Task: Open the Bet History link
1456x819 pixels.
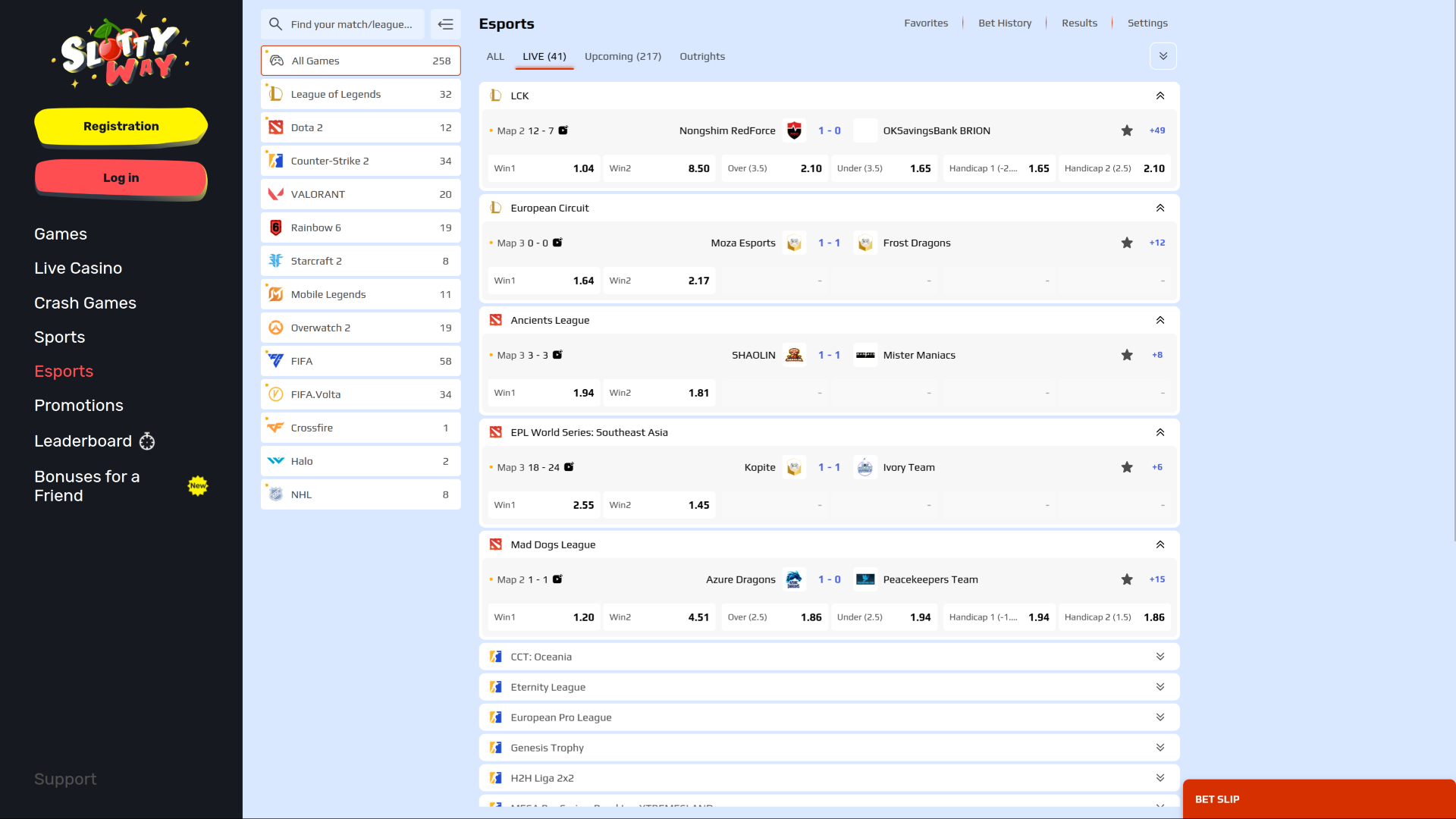Action: coord(1005,23)
